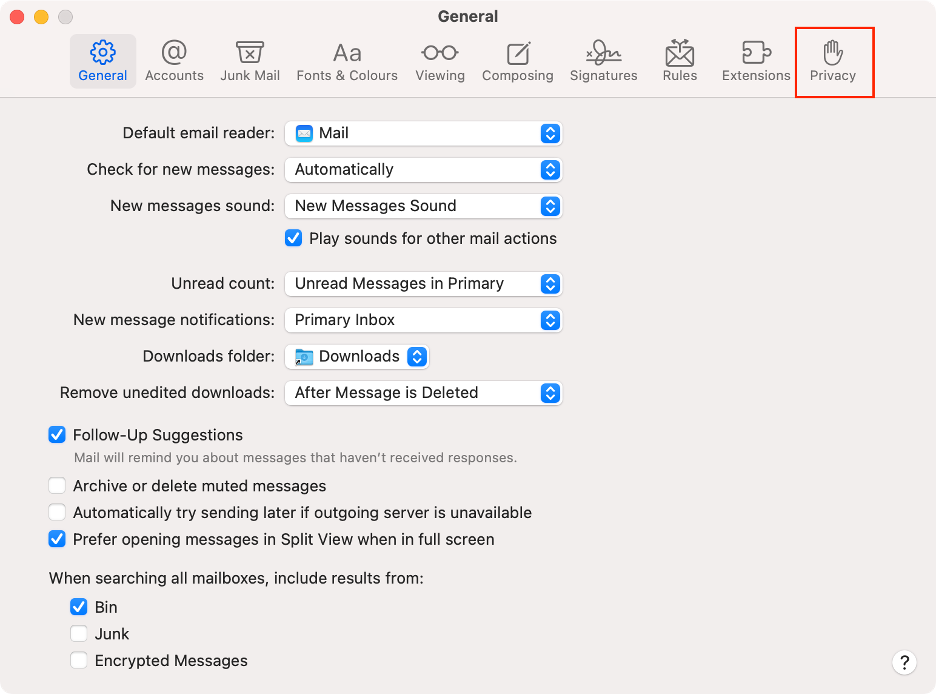Screen dimensions: 936x694
Task: Enable Archive or delete muted messages
Action: coord(57,485)
